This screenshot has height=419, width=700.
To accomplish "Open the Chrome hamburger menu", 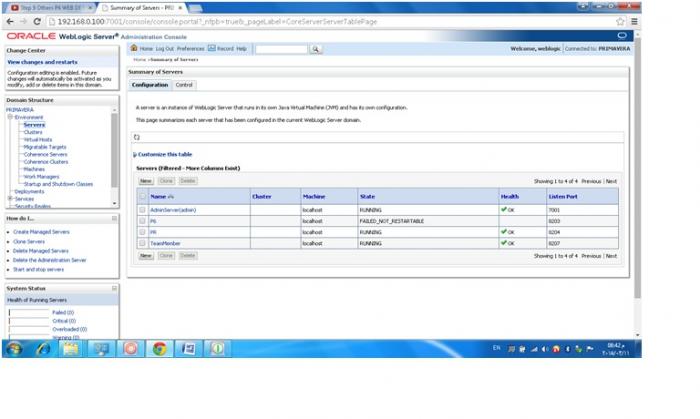I will coord(634,21).
